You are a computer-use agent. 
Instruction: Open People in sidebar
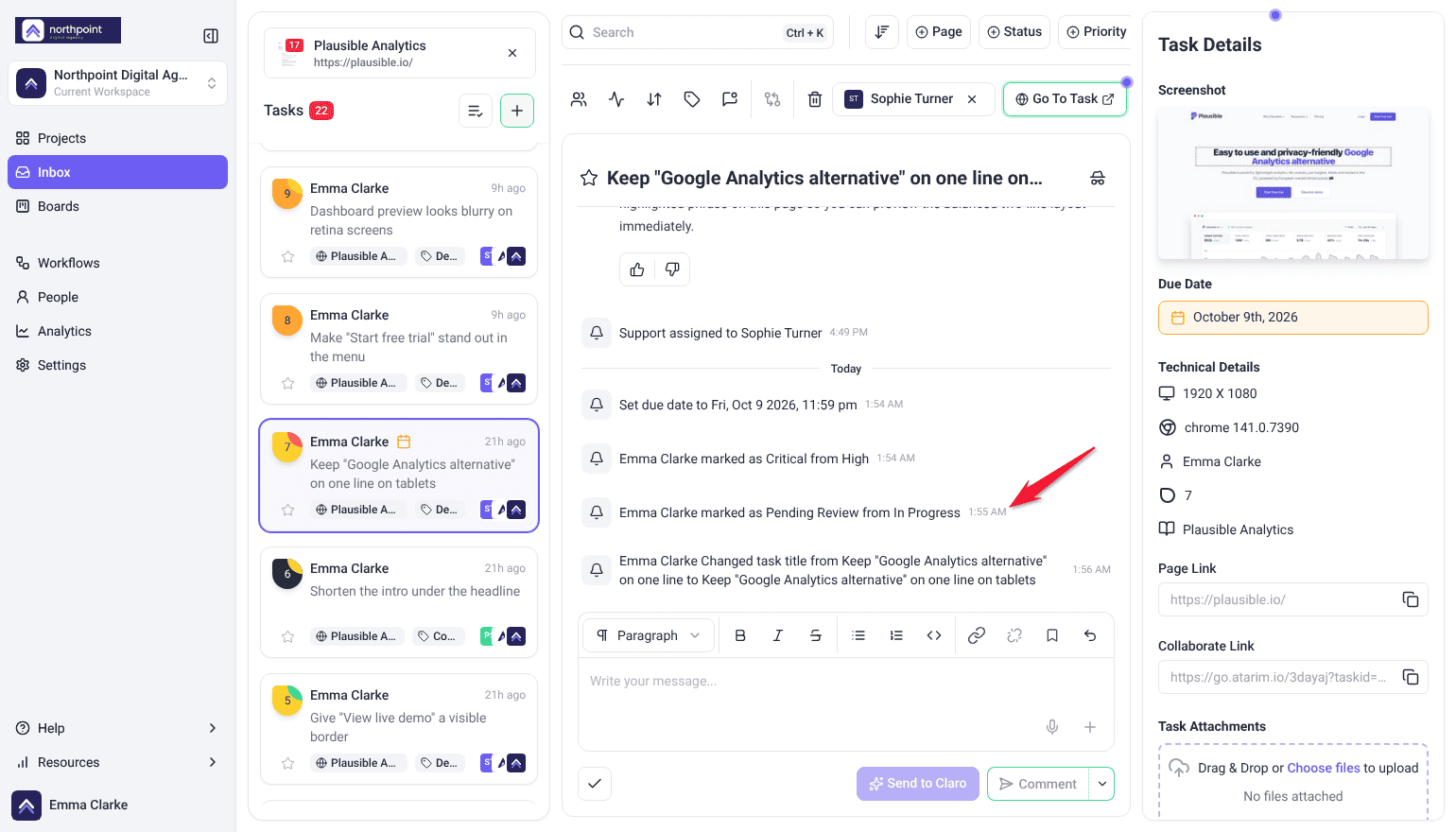tap(117, 297)
